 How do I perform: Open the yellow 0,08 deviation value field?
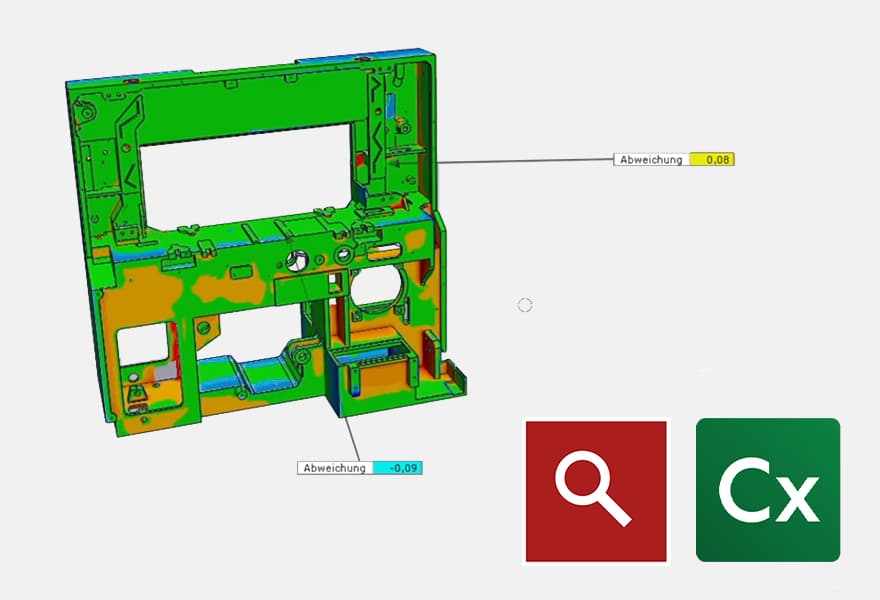[x=714, y=158]
